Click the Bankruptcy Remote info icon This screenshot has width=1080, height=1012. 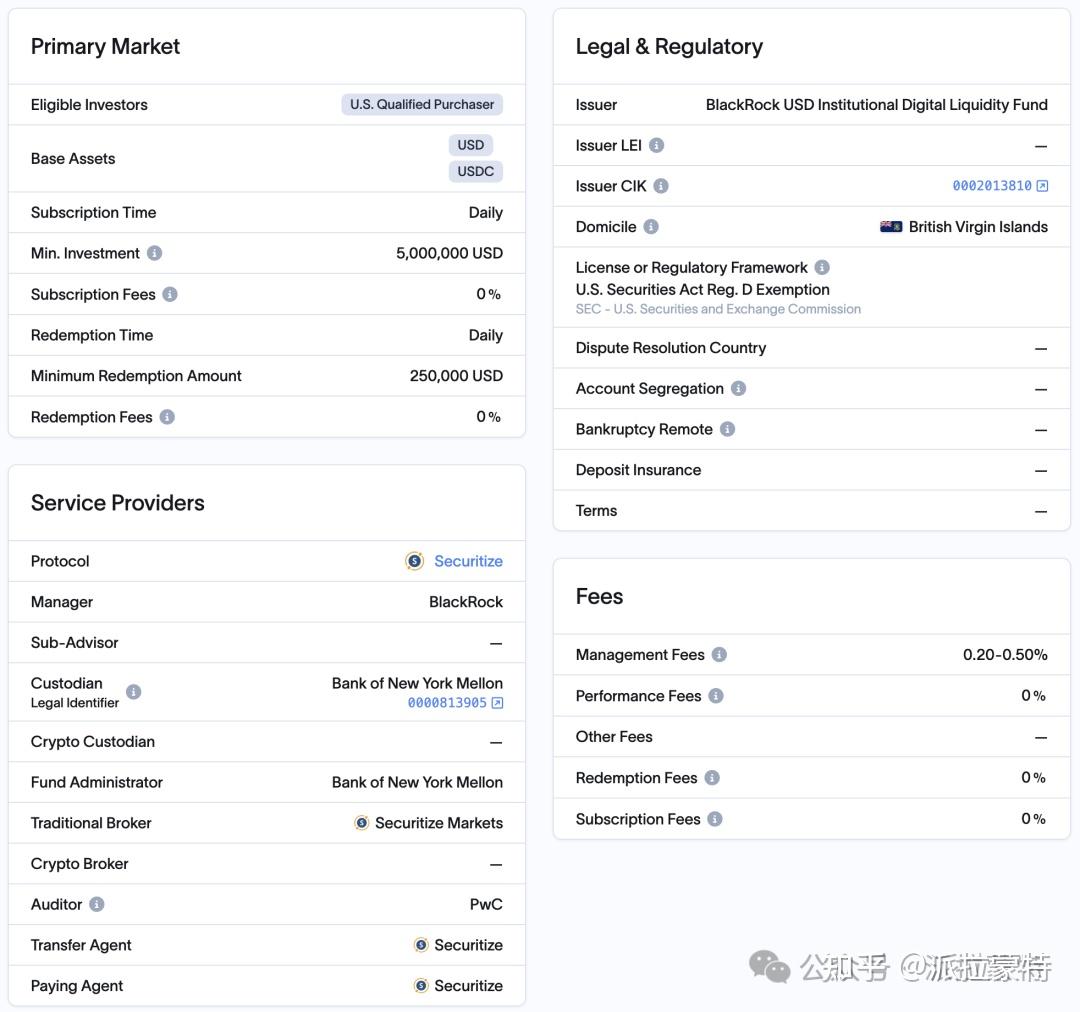click(x=727, y=429)
